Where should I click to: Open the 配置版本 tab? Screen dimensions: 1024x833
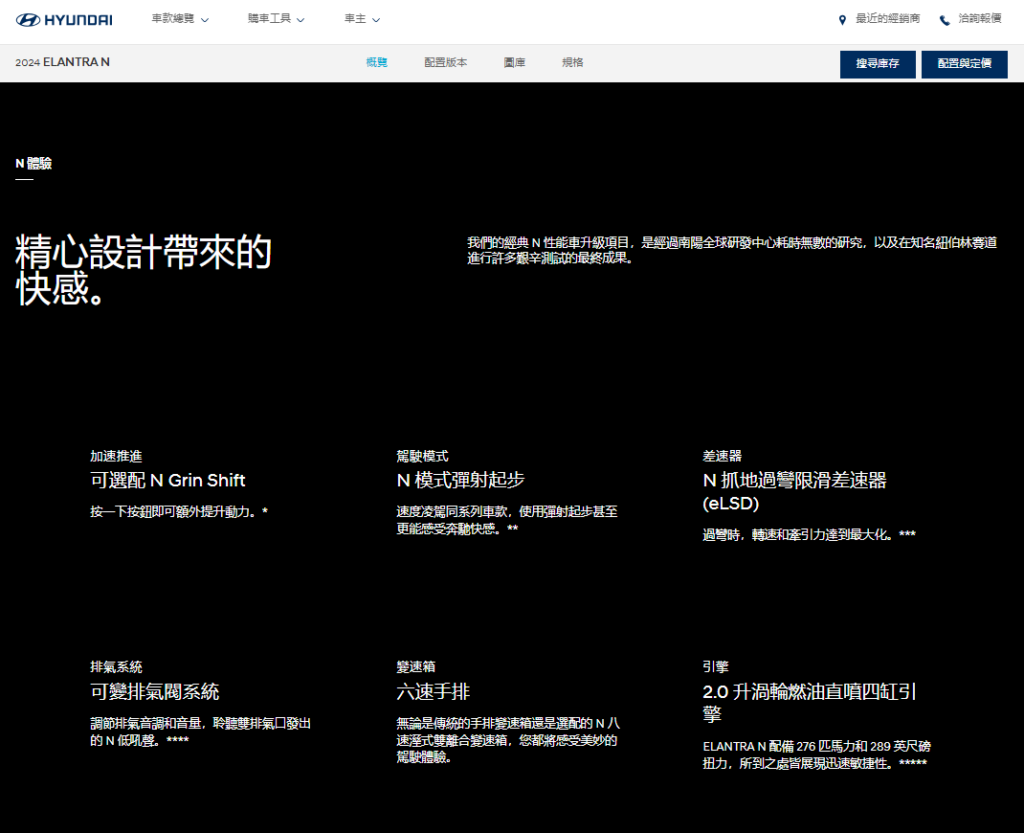445,63
